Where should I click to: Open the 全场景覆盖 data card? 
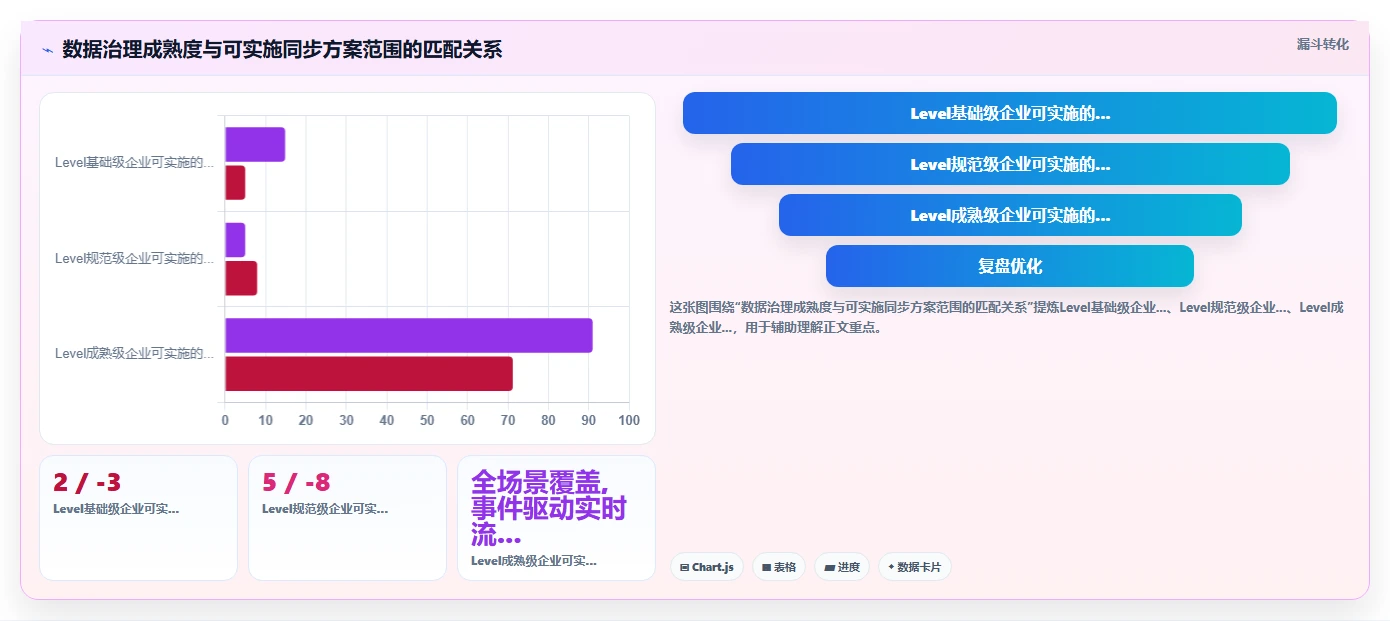(557, 518)
